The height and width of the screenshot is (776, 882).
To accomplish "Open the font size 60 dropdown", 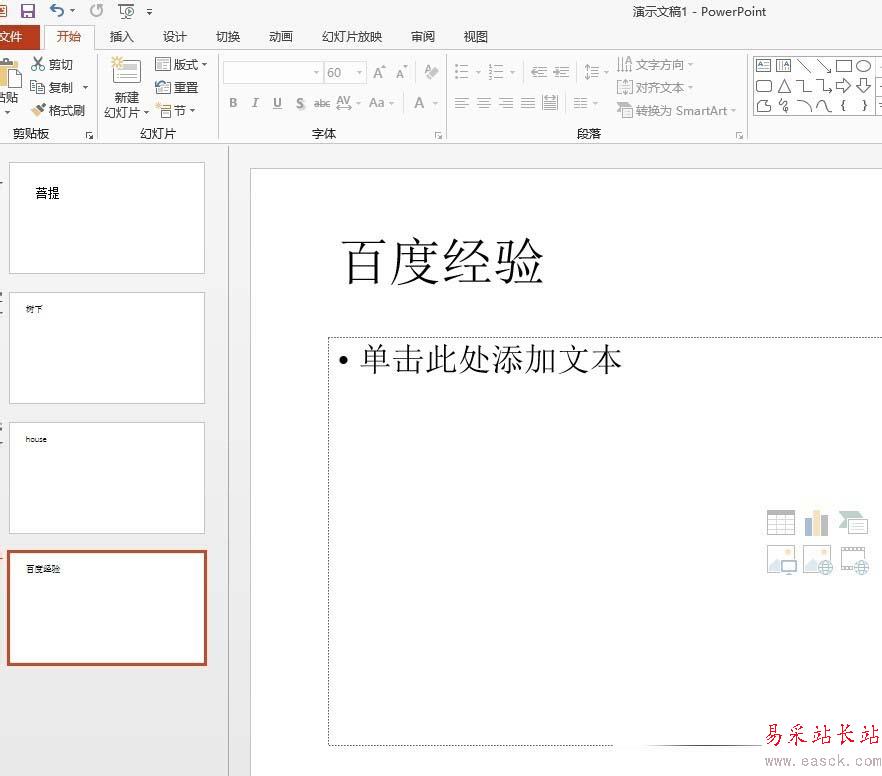I will pos(359,73).
